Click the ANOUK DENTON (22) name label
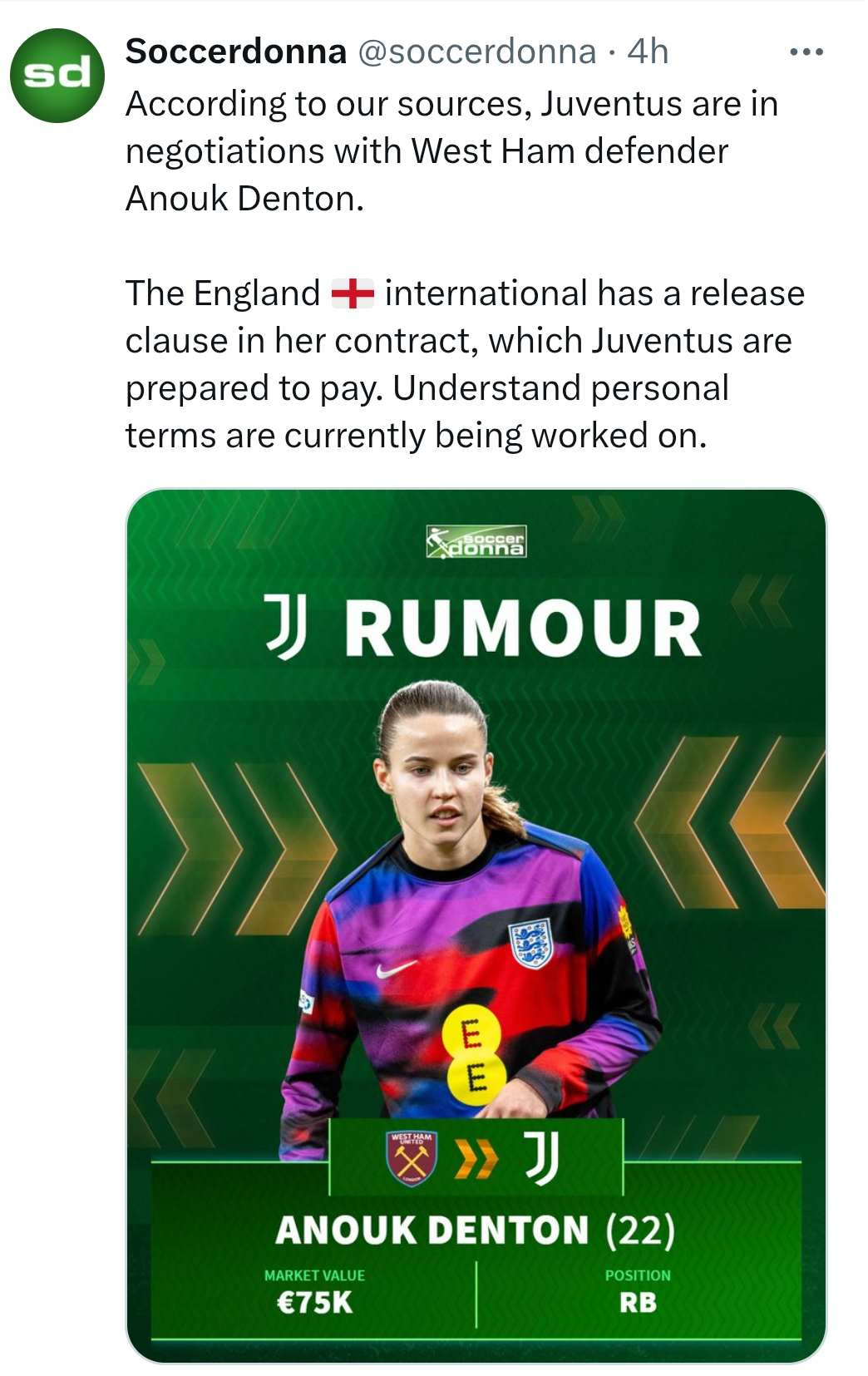868x1376 pixels. pos(475,1231)
